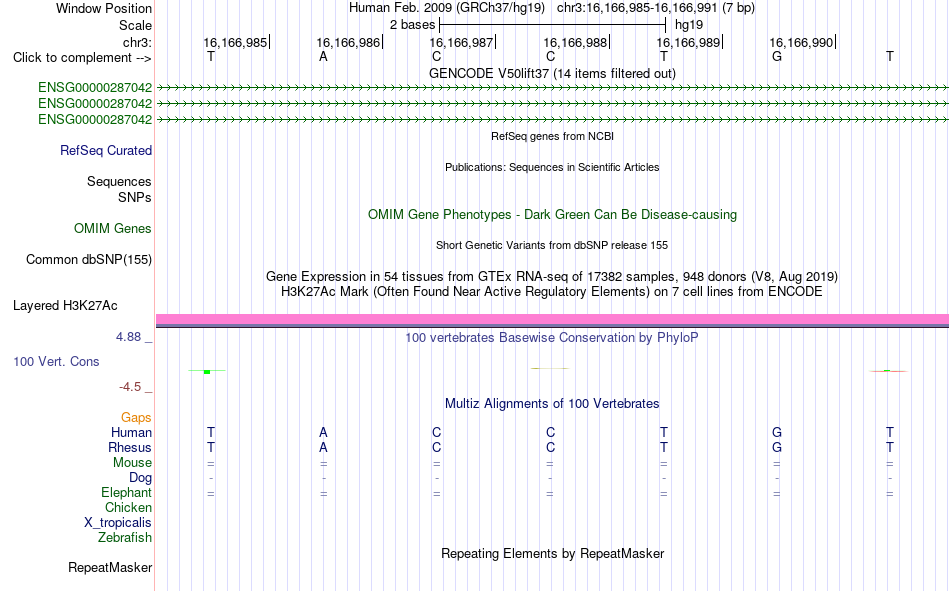Click the green PhyloP conservation bar at first base

coord(207,372)
